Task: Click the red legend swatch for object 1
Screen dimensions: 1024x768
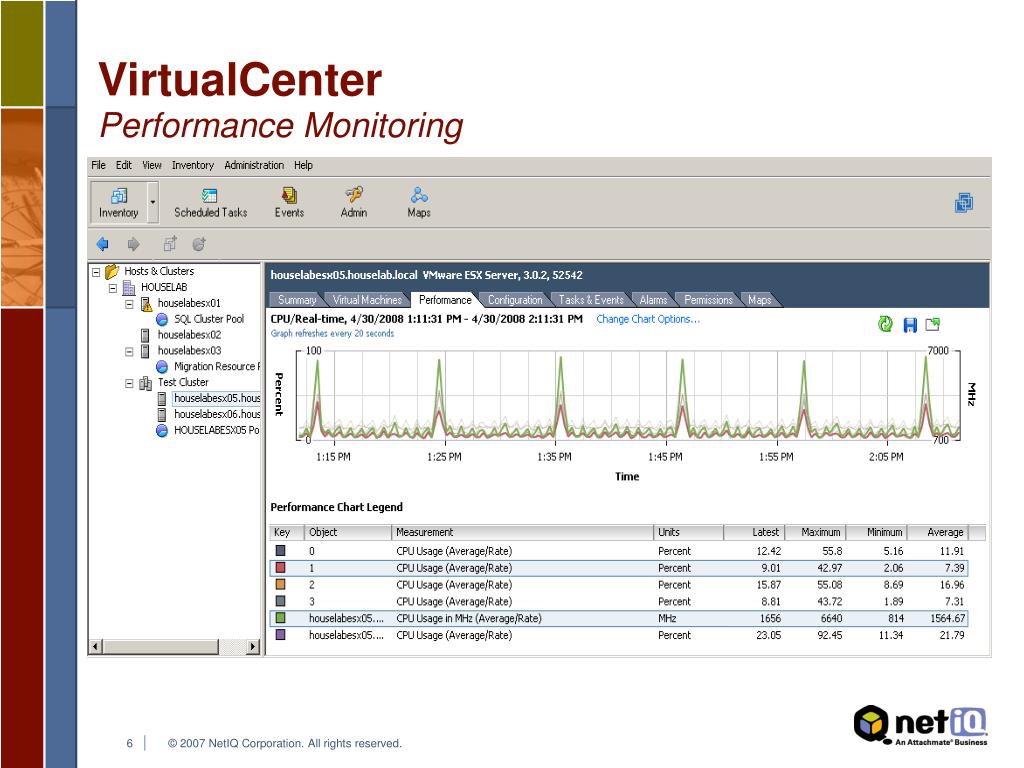Action: (x=280, y=568)
